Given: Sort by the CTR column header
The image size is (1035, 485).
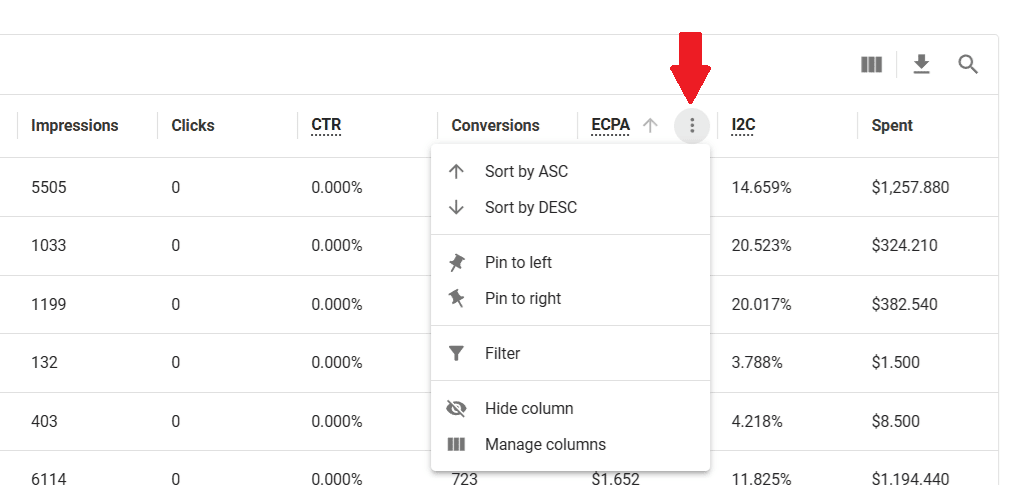Looking at the screenshot, I should (x=326, y=126).
